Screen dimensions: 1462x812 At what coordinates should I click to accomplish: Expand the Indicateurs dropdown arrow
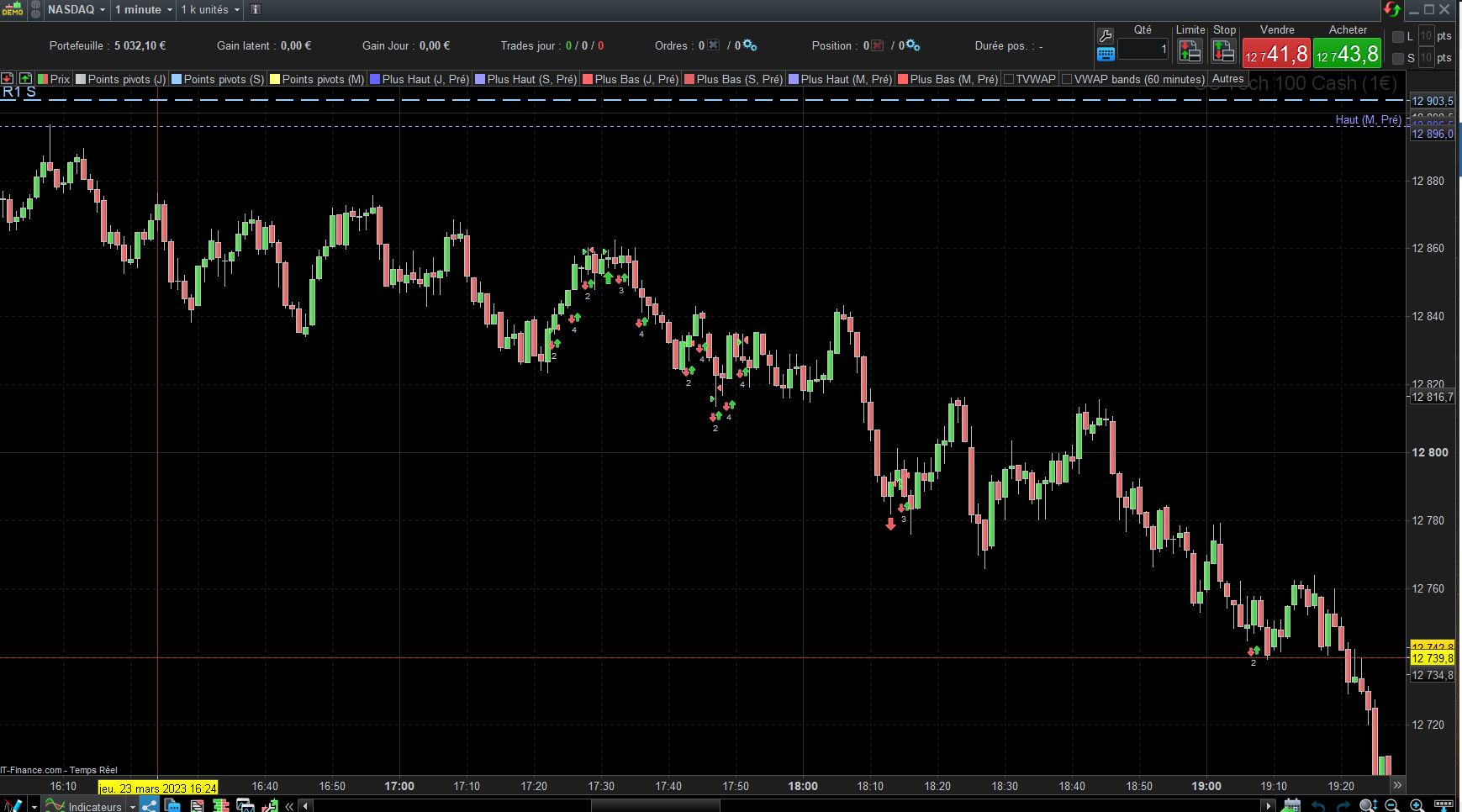(x=132, y=806)
